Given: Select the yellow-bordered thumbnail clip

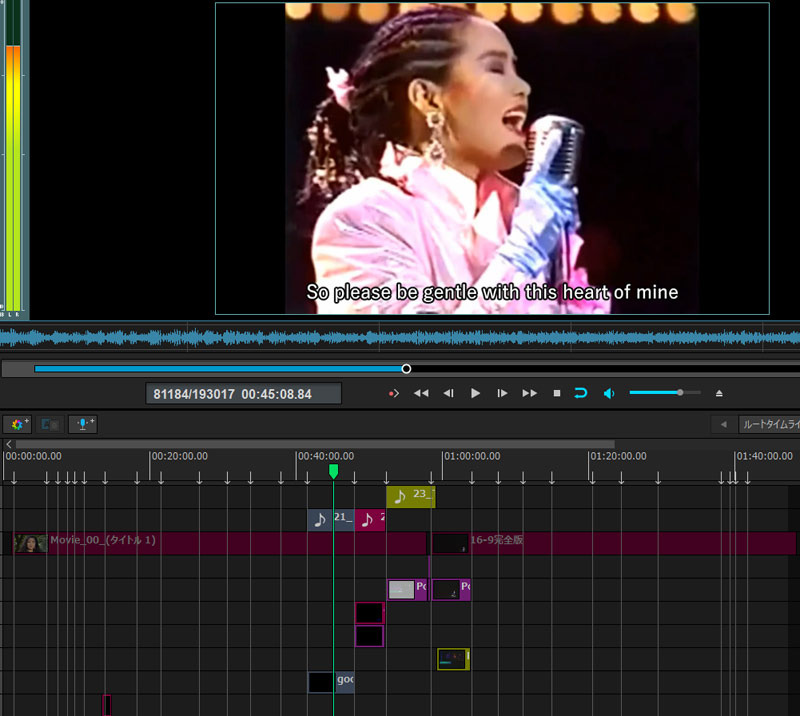Looking at the screenshot, I should [453, 659].
